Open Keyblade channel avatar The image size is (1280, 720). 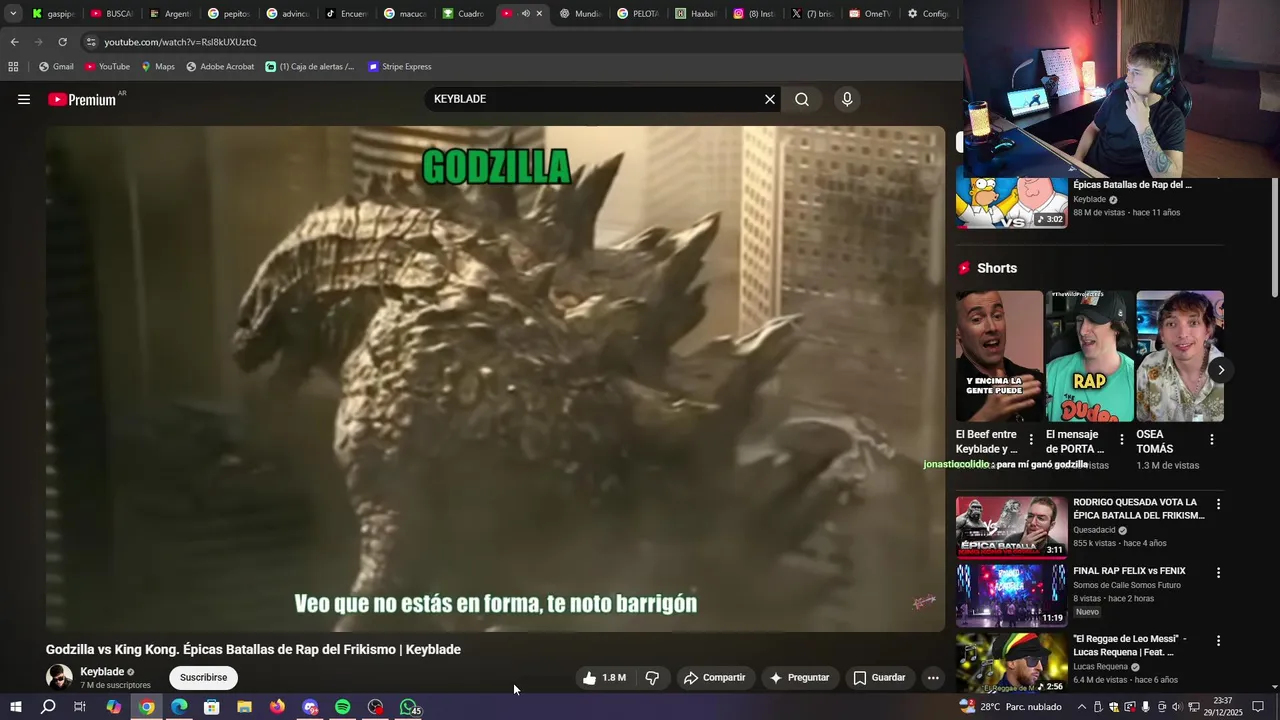coord(59,677)
